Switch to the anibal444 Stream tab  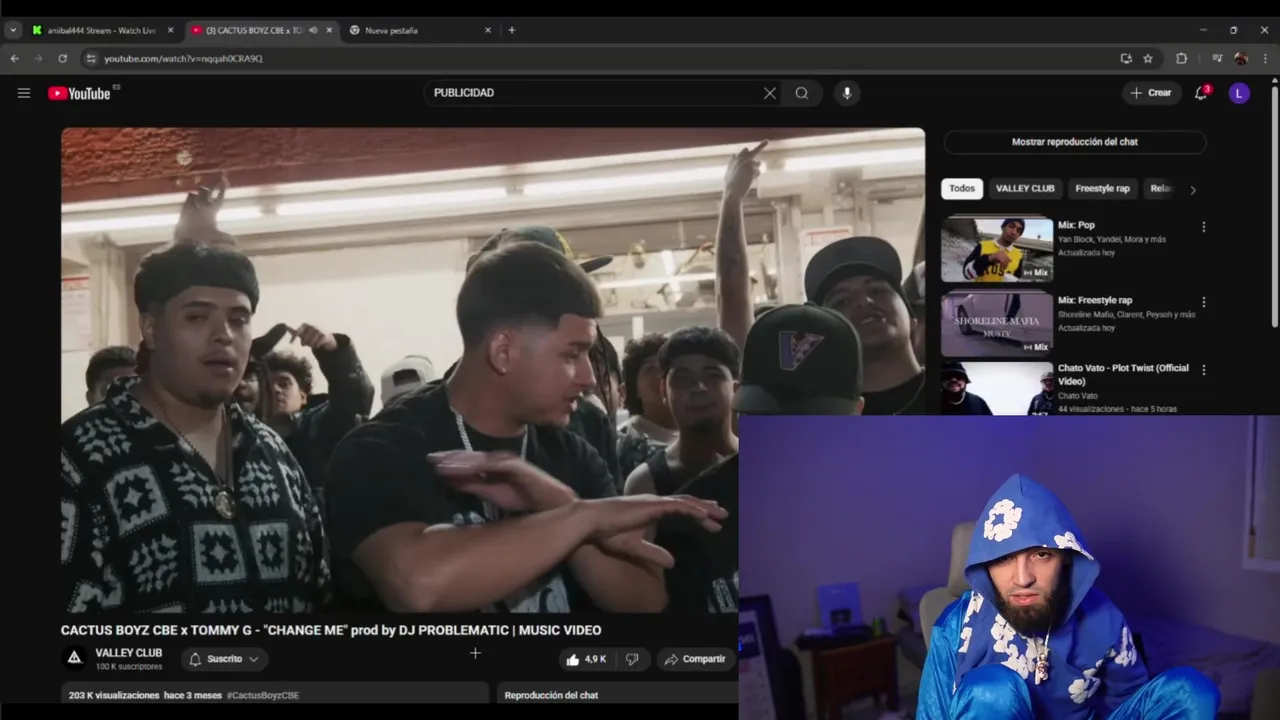[x=101, y=30]
